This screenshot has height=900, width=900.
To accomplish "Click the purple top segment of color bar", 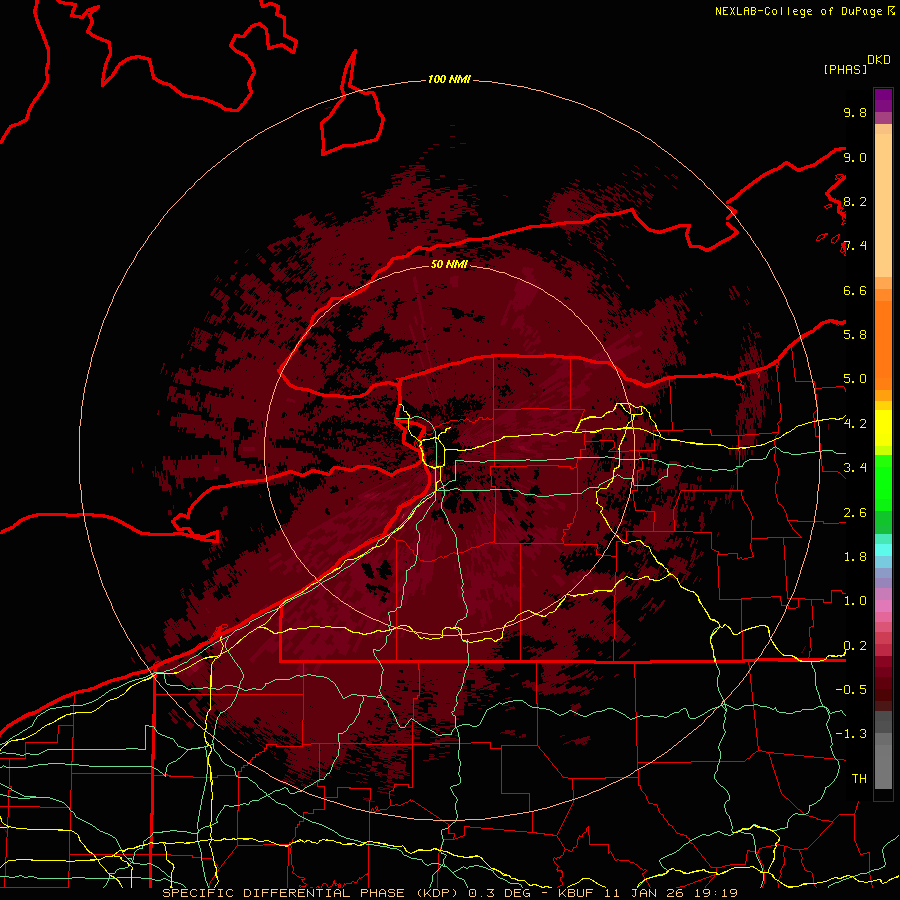I will coord(883,100).
